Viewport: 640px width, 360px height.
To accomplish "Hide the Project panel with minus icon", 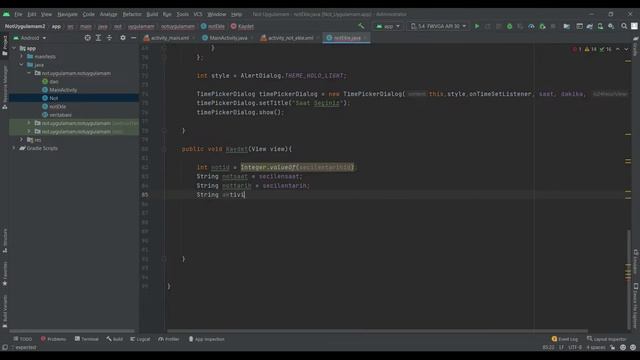I will point(133,38).
